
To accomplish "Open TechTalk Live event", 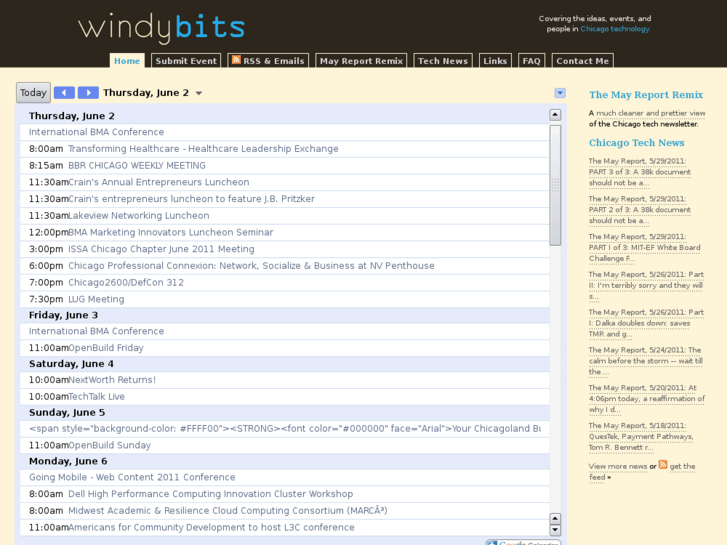I will tap(96, 397).
